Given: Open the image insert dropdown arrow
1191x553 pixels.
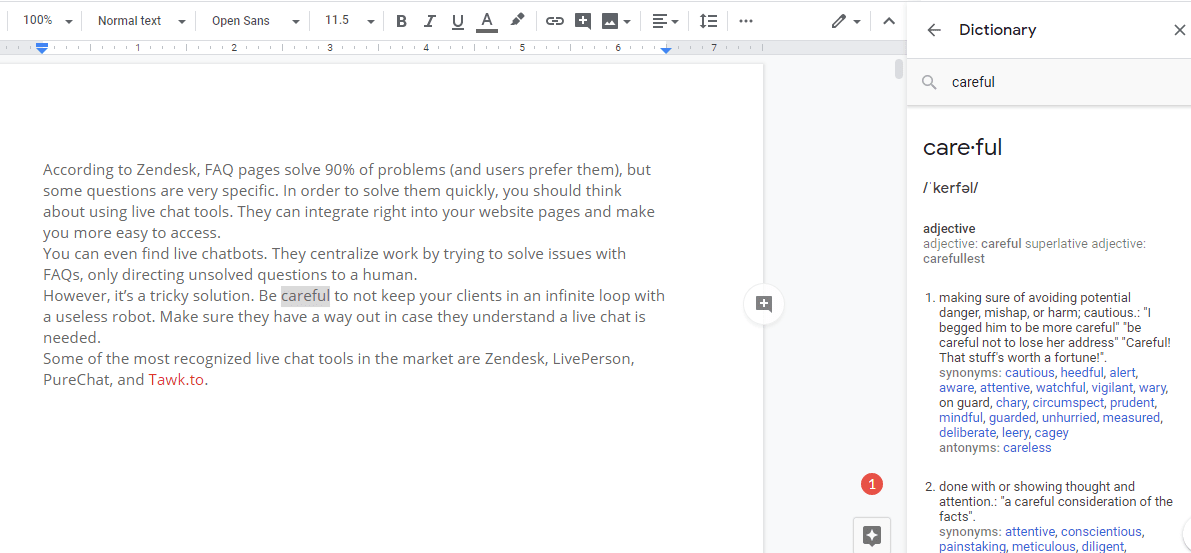Looking at the screenshot, I should pyautogui.click(x=627, y=21).
